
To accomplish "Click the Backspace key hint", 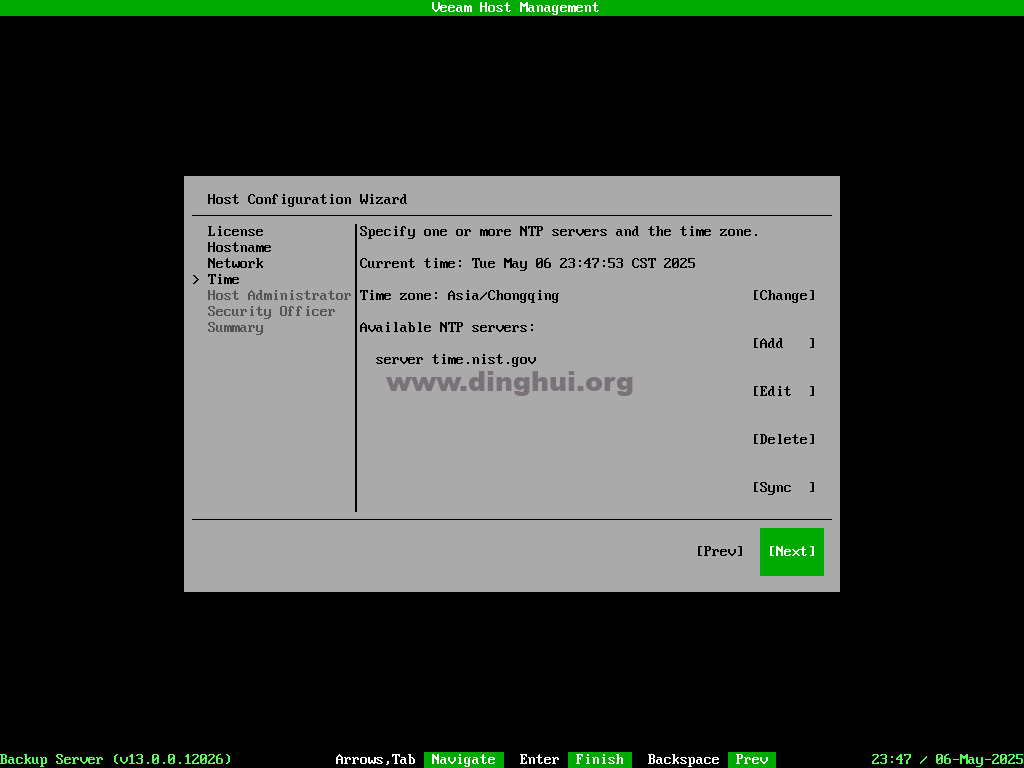I will tap(683, 760).
